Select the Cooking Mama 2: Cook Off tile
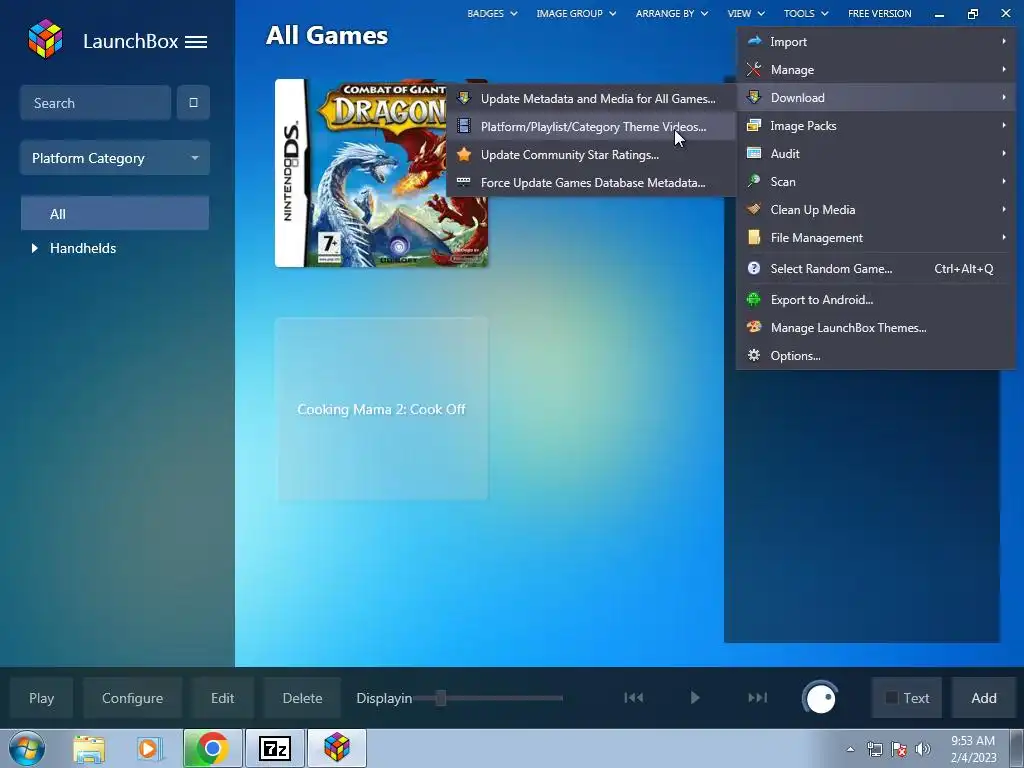The height and width of the screenshot is (768, 1024). tap(381, 409)
